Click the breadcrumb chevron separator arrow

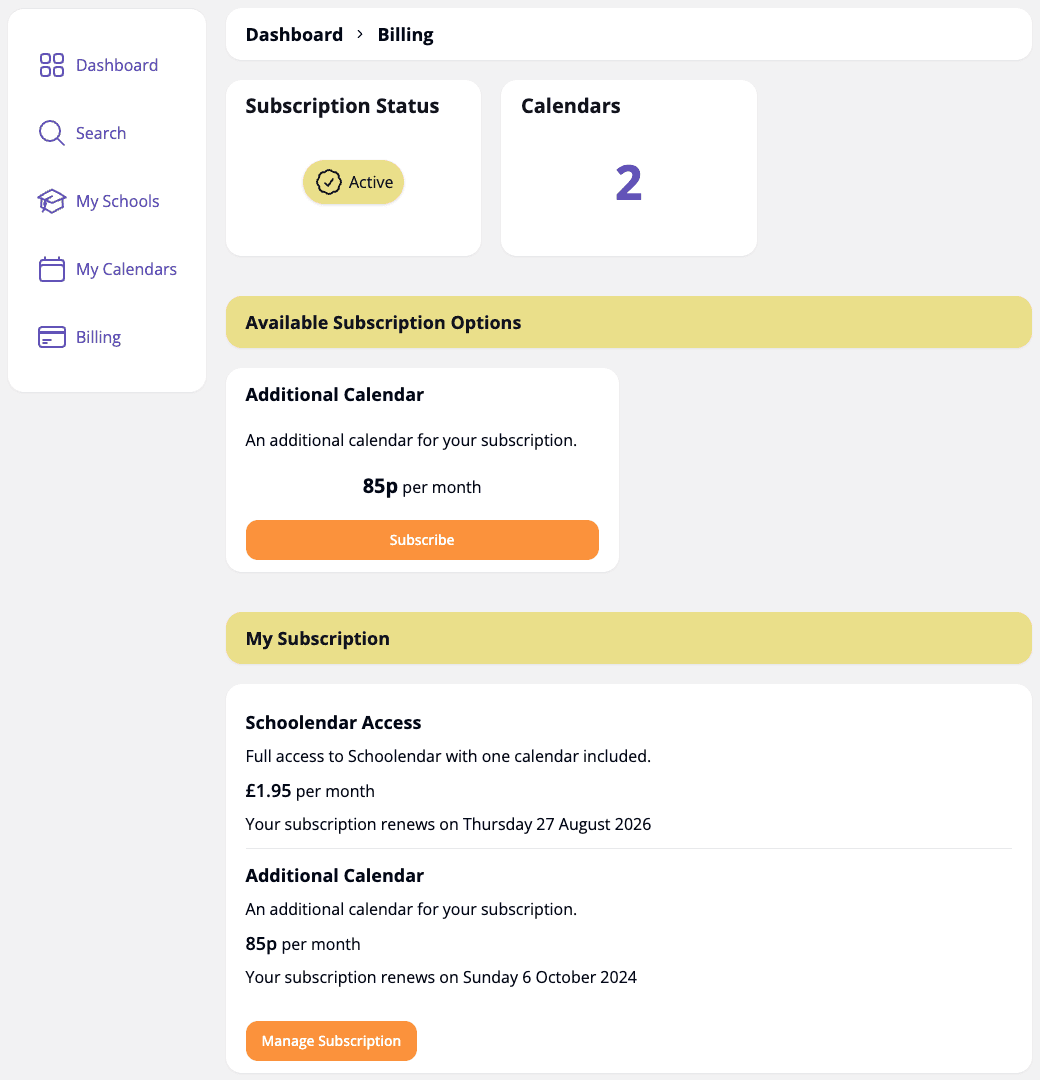[x=360, y=35]
